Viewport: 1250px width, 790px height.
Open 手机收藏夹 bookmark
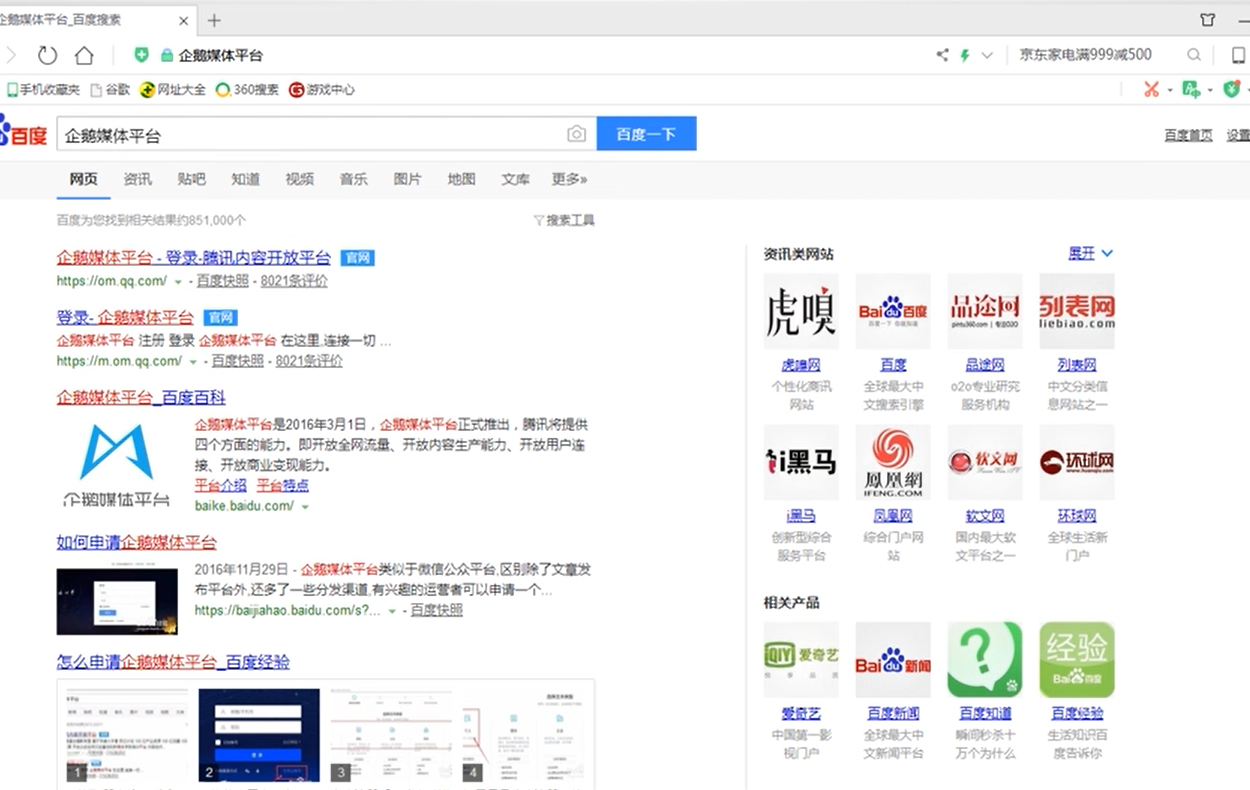(x=44, y=89)
